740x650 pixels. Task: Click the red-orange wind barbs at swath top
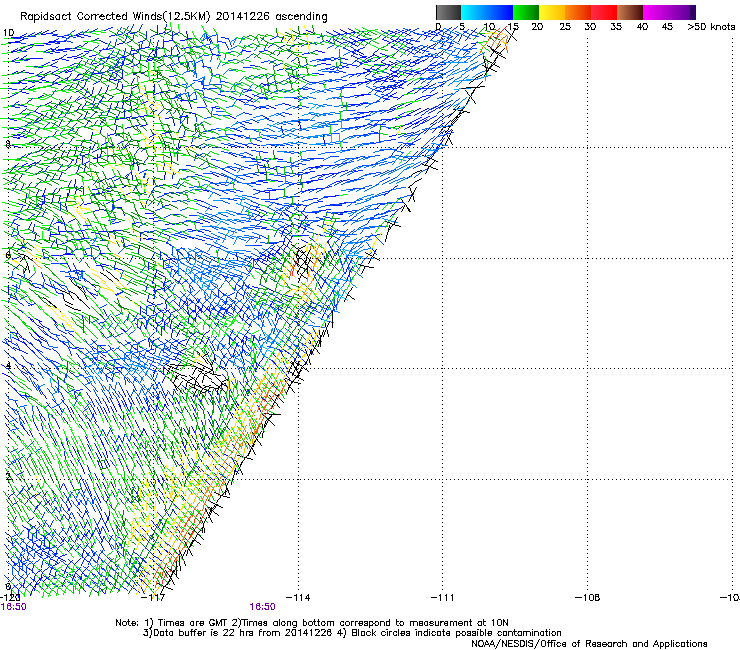click(x=495, y=42)
